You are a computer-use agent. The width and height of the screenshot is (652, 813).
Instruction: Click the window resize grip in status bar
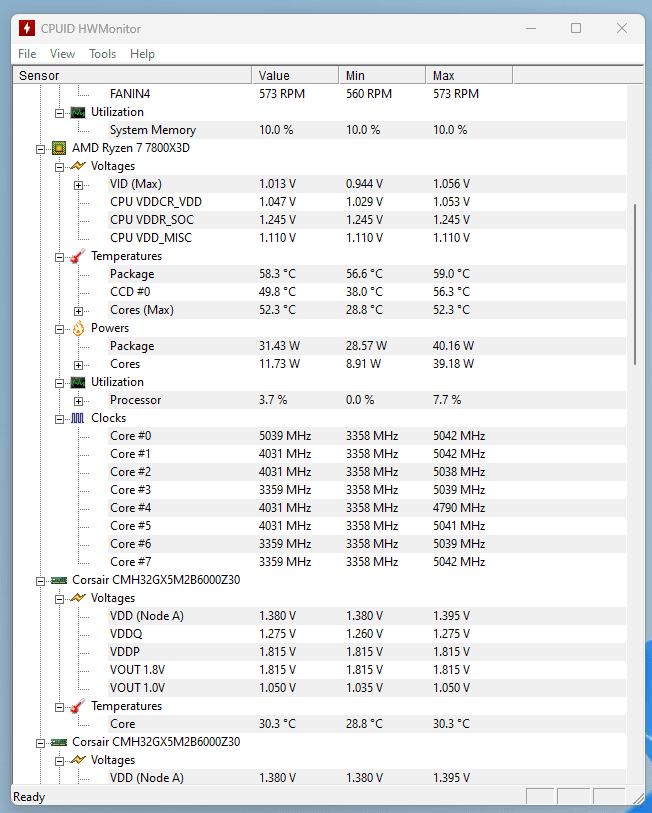click(x=638, y=798)
